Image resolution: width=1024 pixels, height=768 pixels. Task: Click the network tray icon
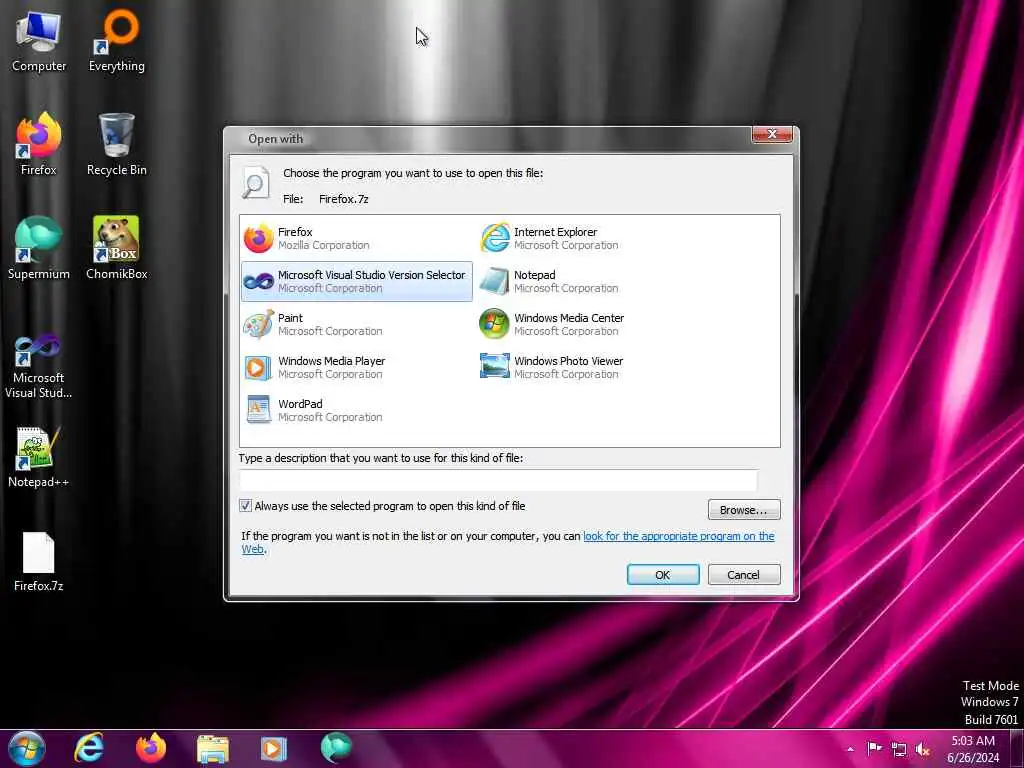(899, 749)
